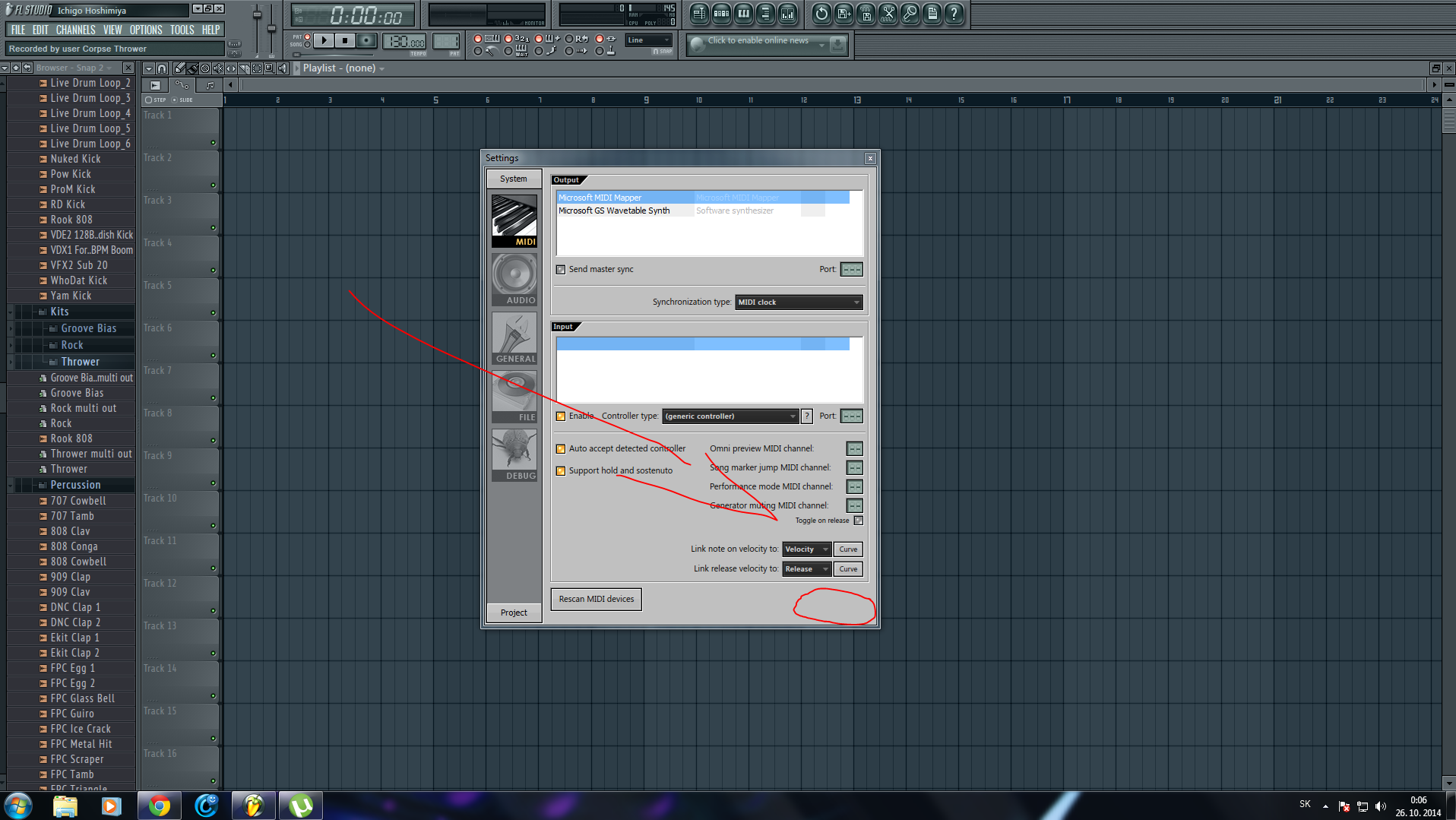Select the Delete tool in Playlist
This screenshot has width=1456, height=820.
(x=205, y=68)
